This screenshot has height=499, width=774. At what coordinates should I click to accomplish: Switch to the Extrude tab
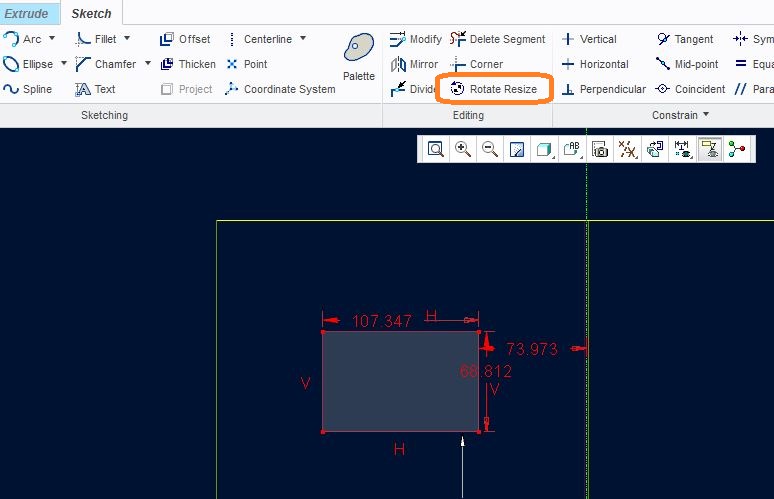26,13
